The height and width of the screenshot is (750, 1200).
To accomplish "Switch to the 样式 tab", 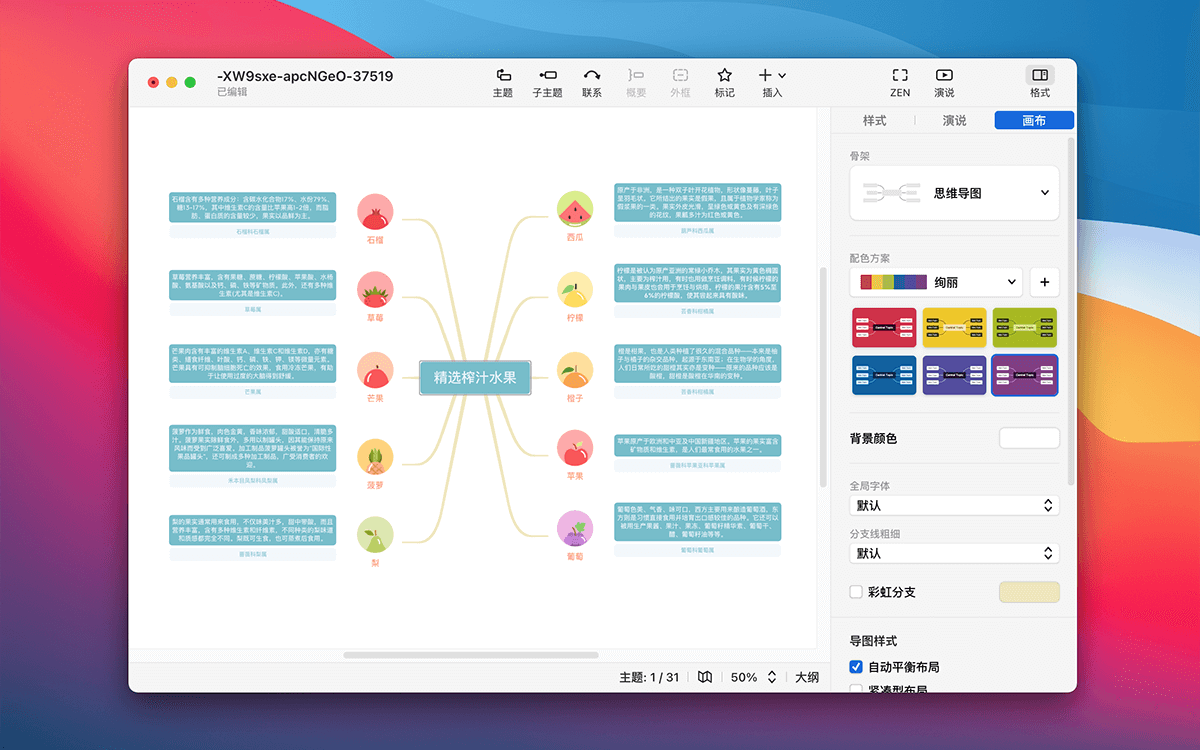I will point(874,120).
